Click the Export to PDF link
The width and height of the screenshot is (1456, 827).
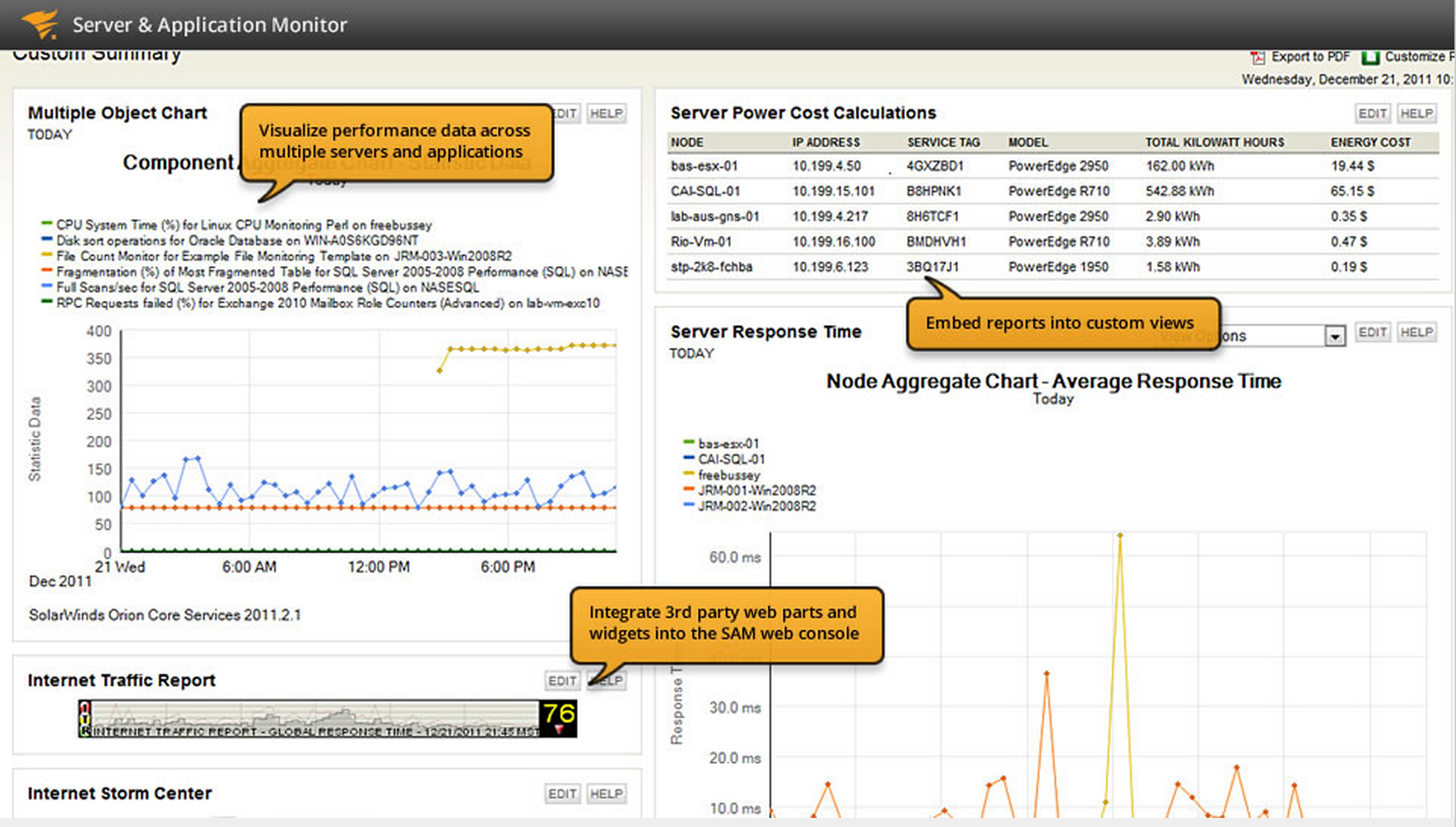pos(1310,57)
